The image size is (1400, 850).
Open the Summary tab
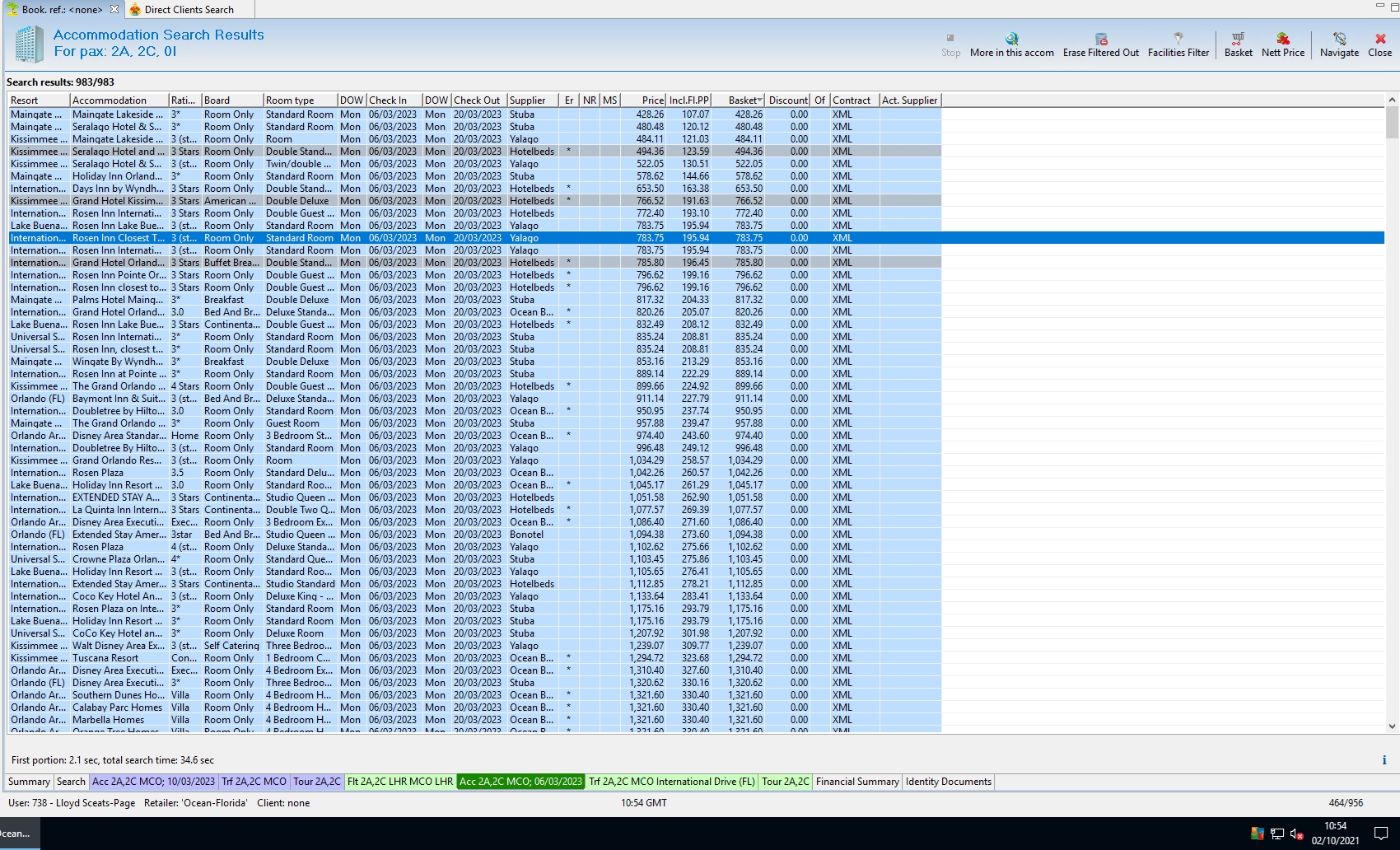[x=29, y=782]
